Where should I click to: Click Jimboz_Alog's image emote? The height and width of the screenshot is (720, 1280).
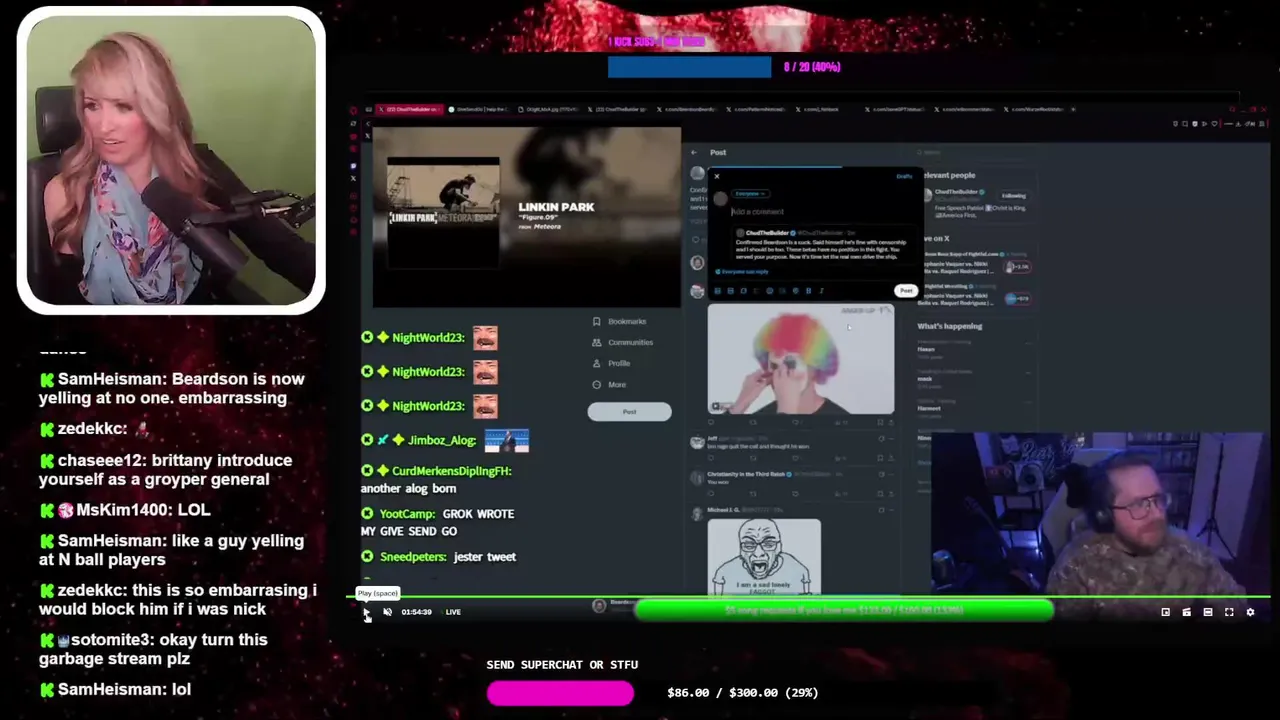point(506,440)
